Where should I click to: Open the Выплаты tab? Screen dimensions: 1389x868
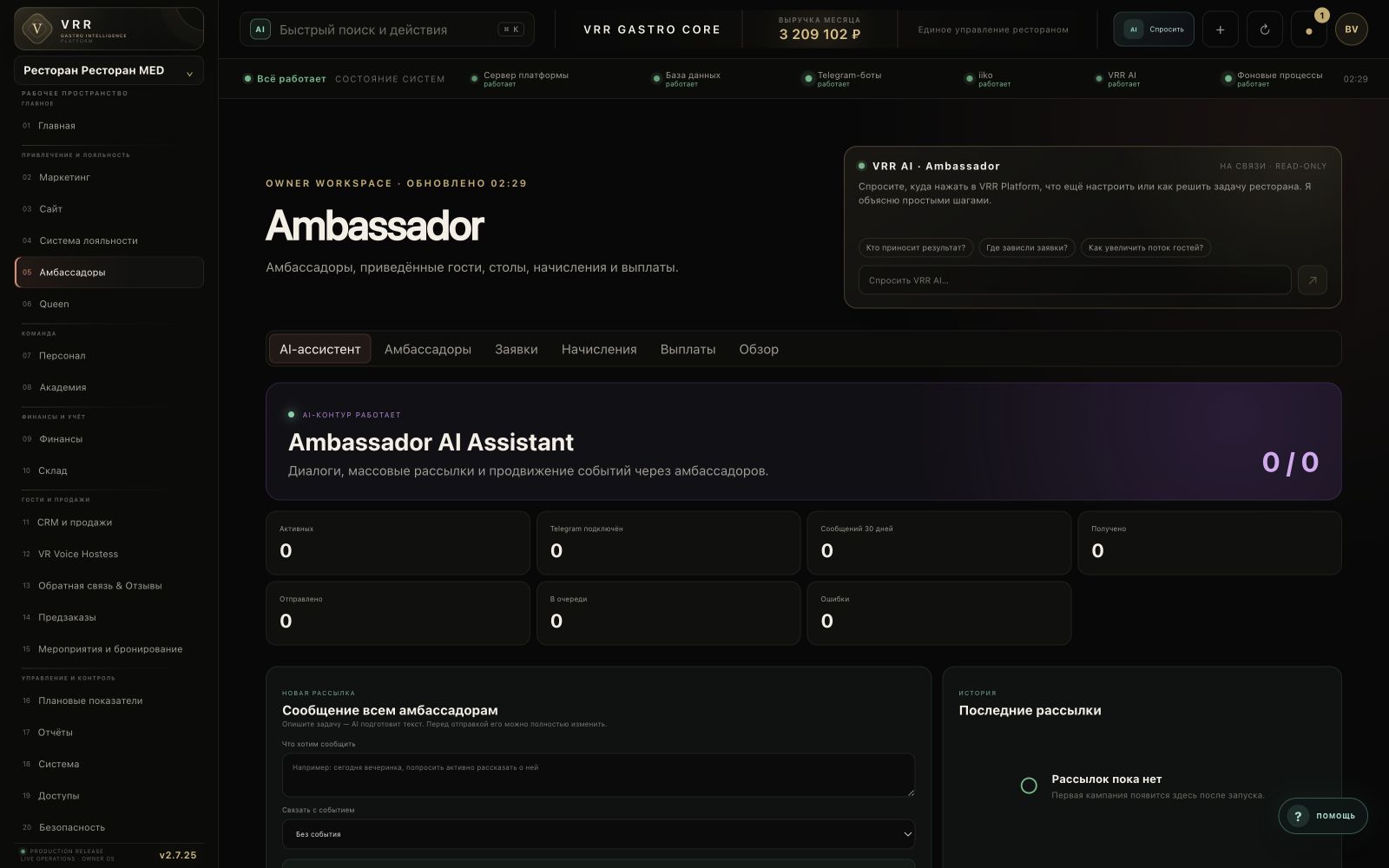[688, 349]
